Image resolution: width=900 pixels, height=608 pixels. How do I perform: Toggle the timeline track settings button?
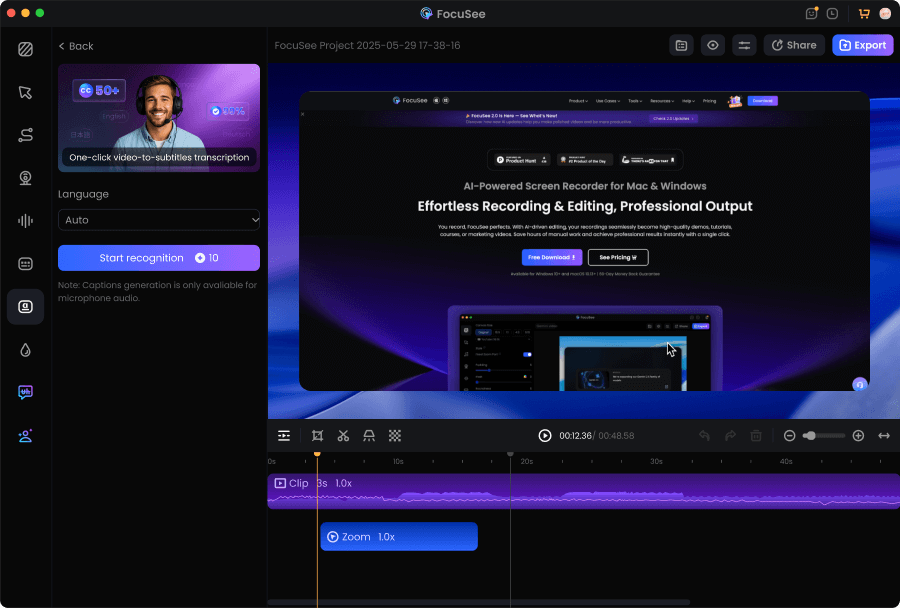pos(284,436)
